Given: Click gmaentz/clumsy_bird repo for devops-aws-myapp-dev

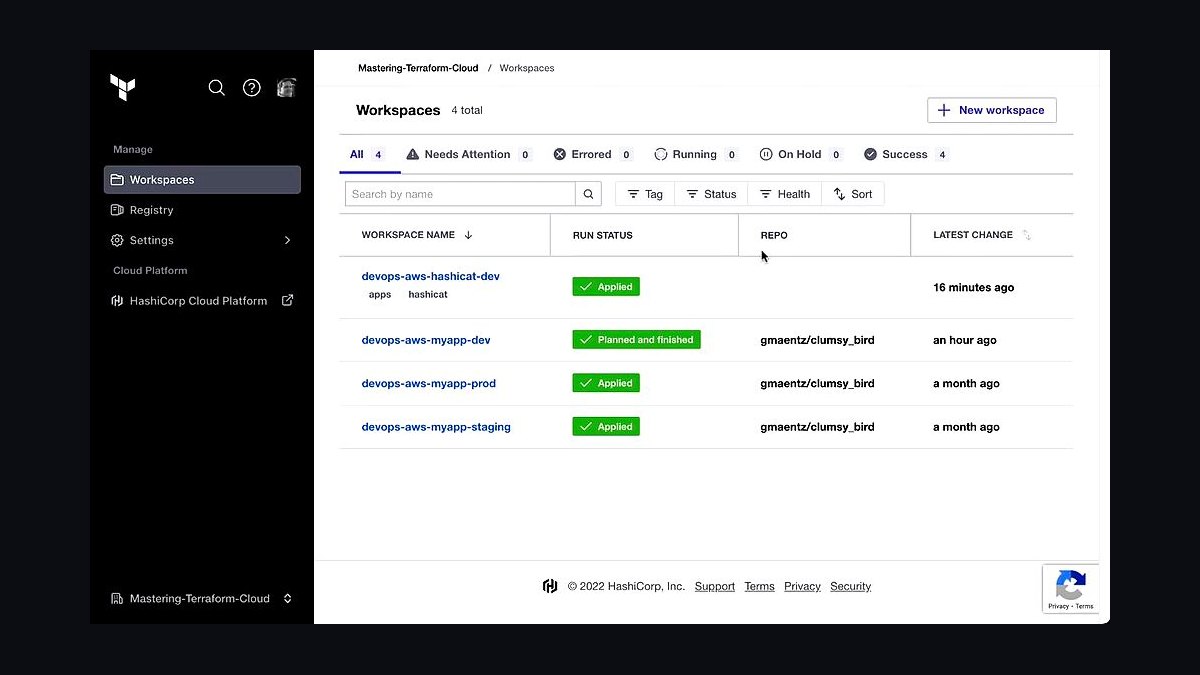Looking at the screenshot, I should point(817,340).
